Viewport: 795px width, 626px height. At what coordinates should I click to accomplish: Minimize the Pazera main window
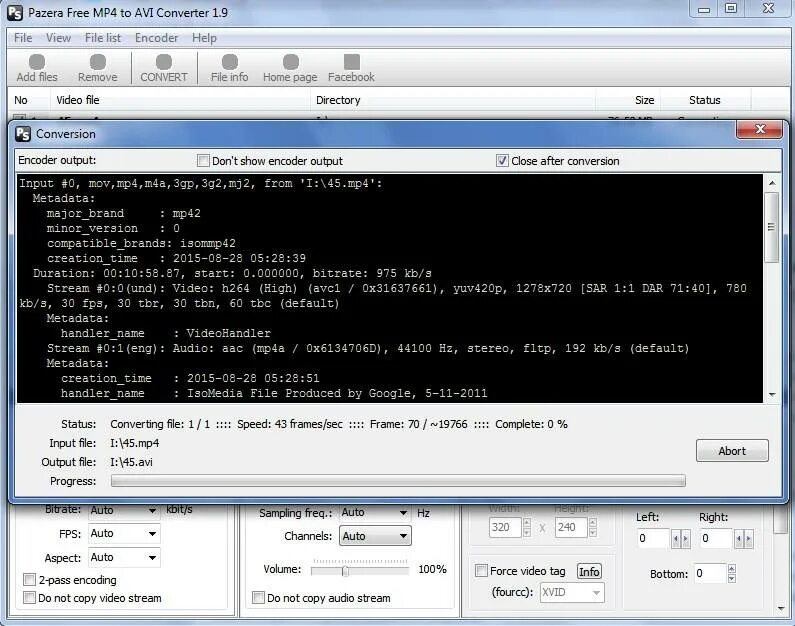pos(704,9)
